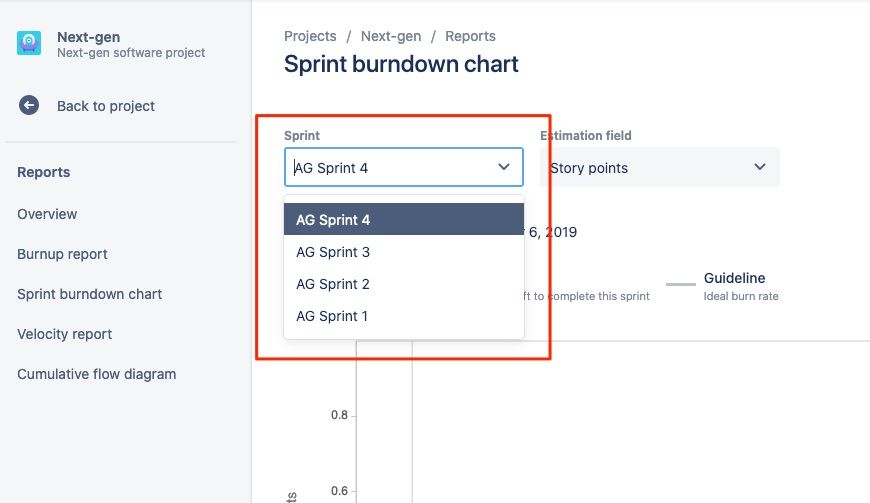Open the Velocity report
This screenshot has width=870, height=503.
click(x=64, y=334)
